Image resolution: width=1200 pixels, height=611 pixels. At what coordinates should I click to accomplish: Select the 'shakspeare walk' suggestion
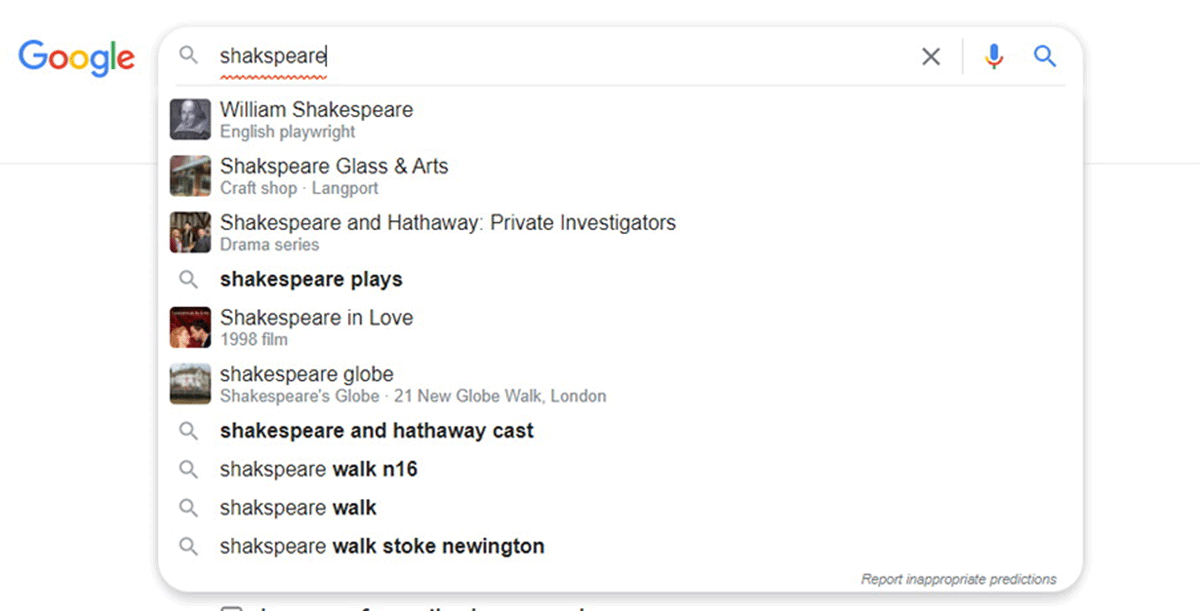(x=298, y=508)
